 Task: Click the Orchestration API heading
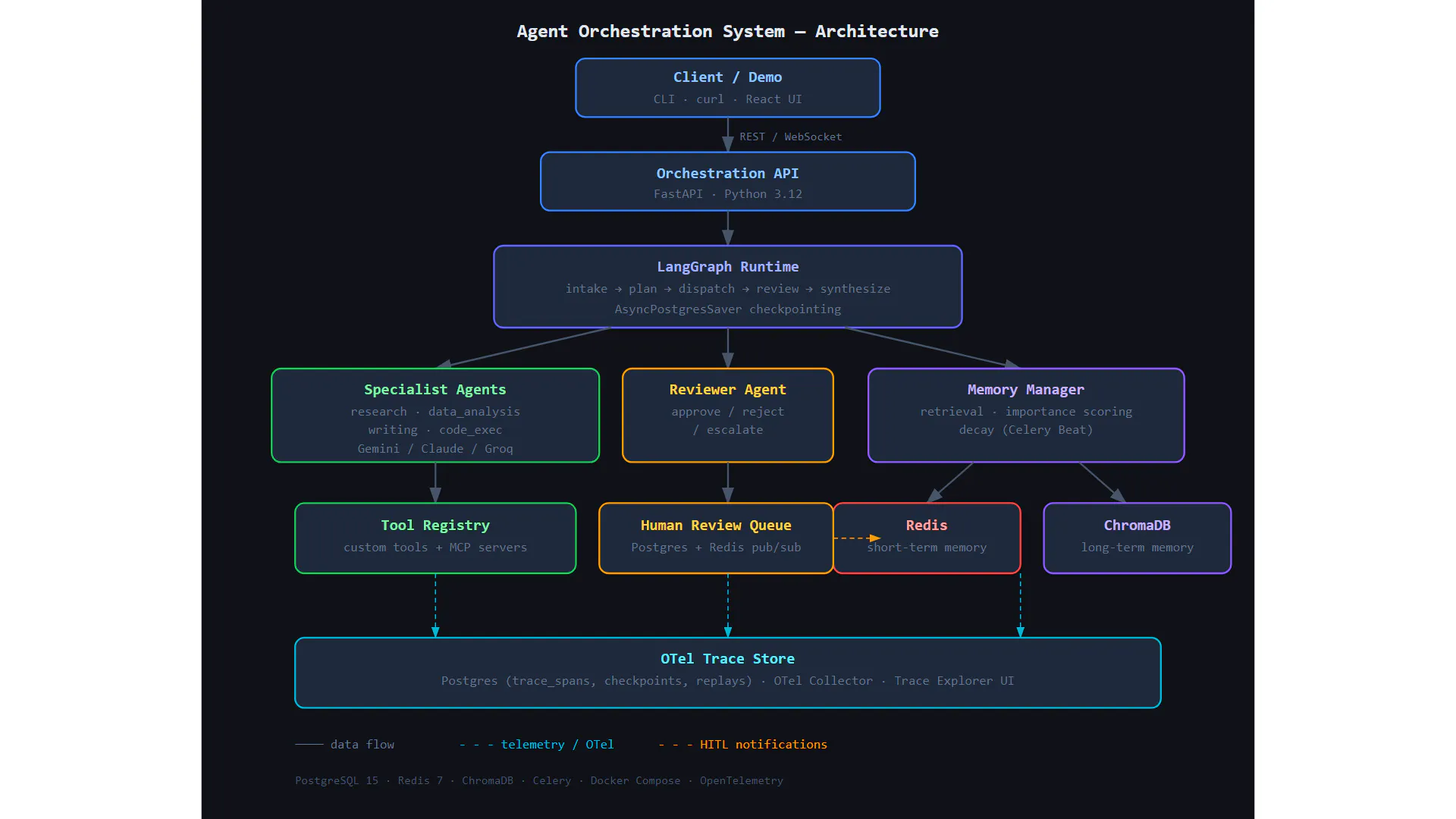(727, 174)
